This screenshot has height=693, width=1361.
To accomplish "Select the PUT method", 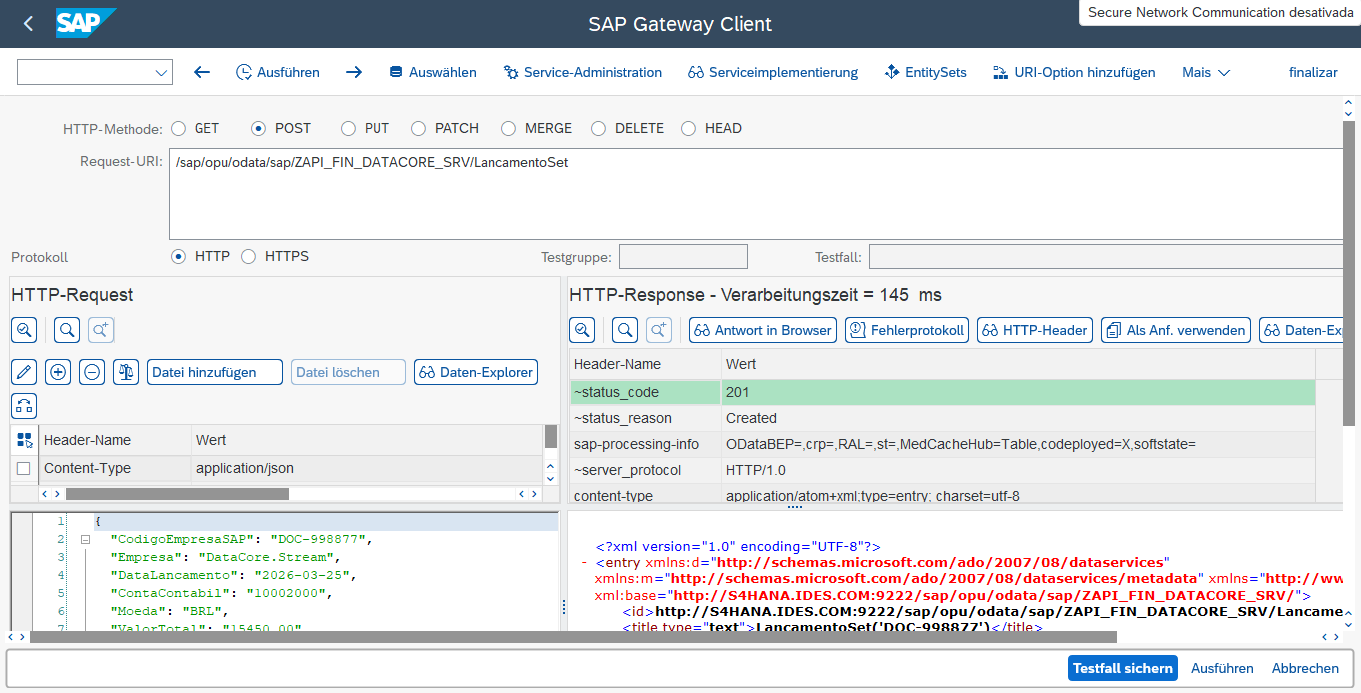I will pos(349,128).
